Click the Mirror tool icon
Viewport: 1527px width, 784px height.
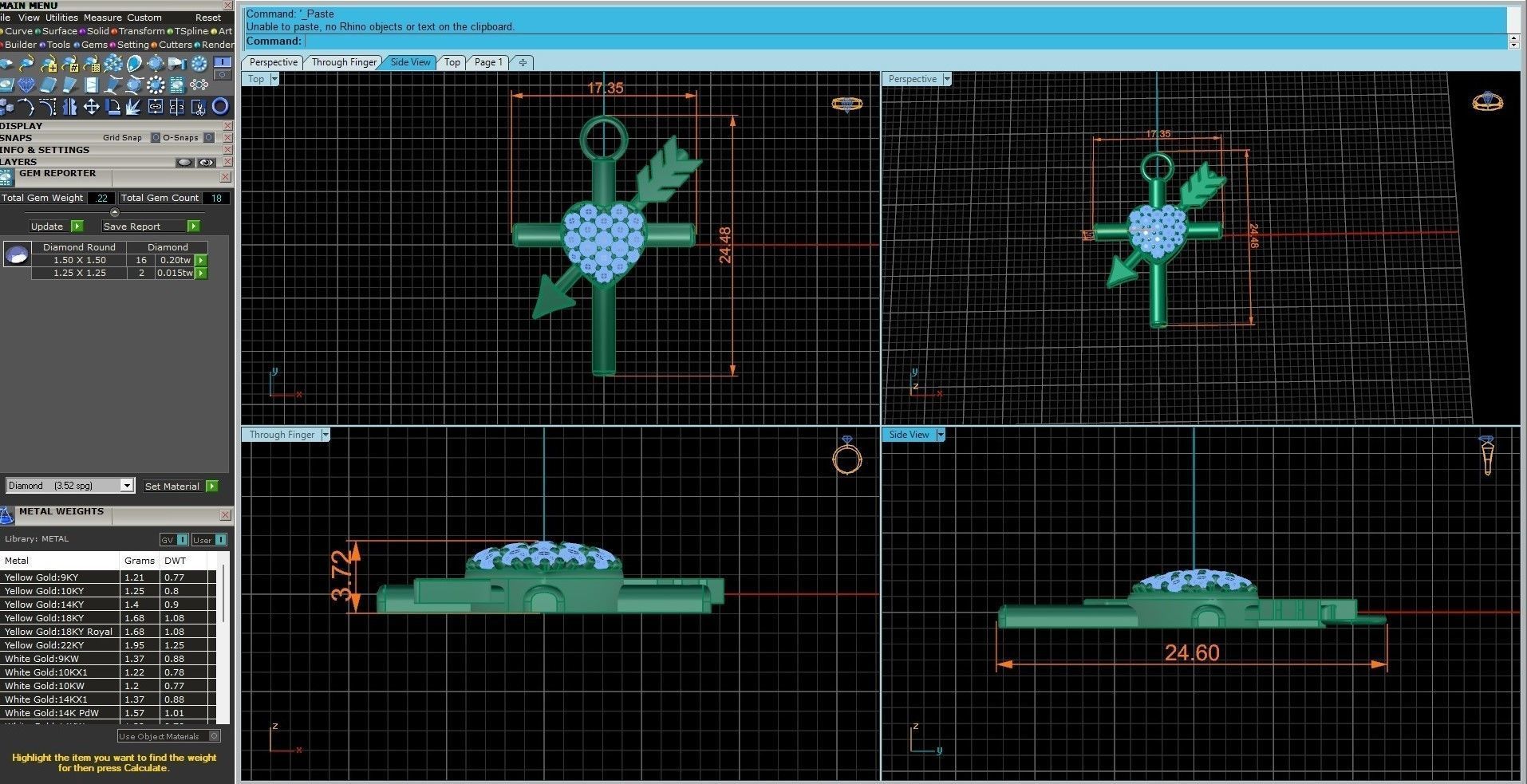point(69,106)
